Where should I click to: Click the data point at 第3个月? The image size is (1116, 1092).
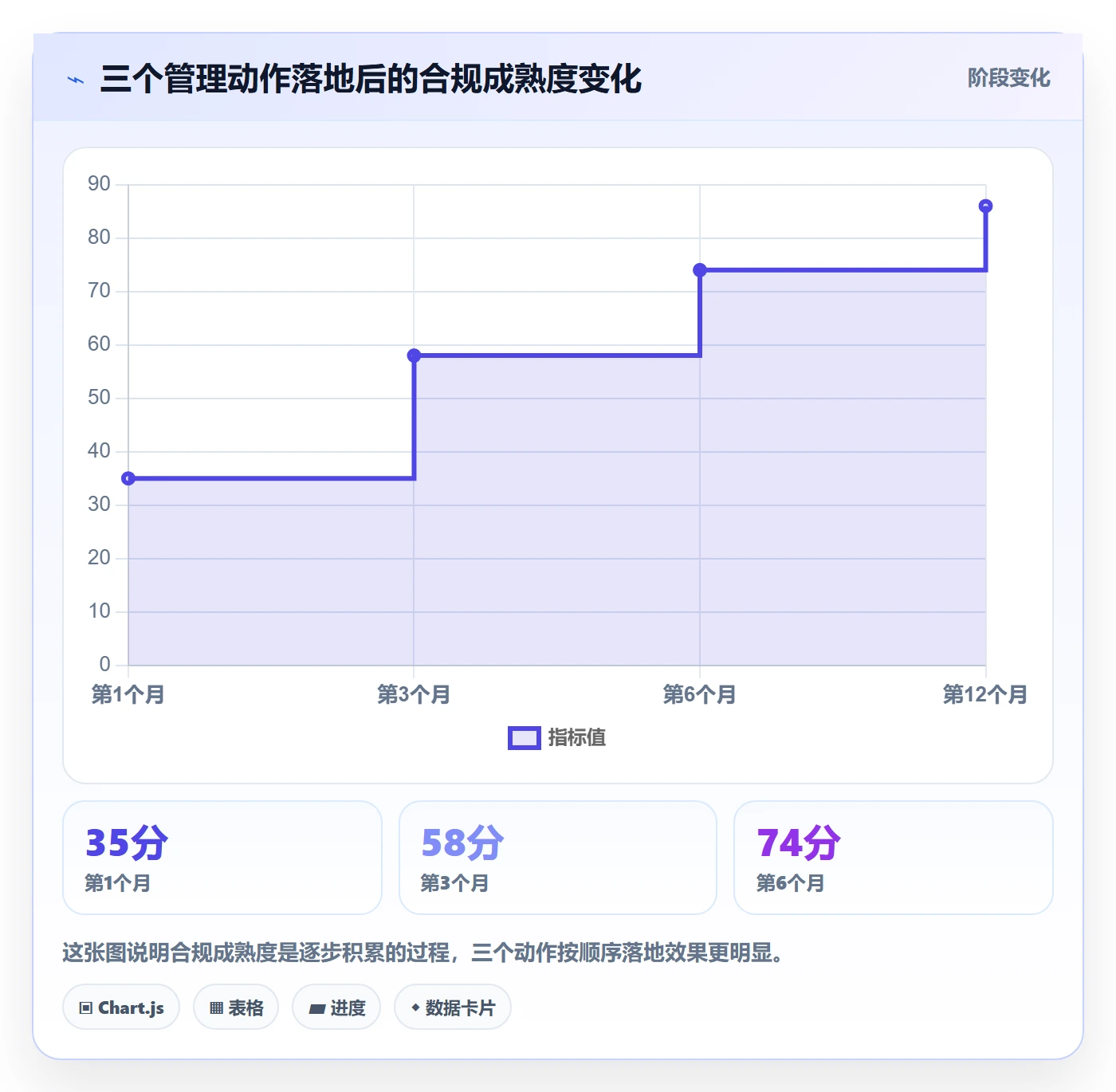point(414,355)
